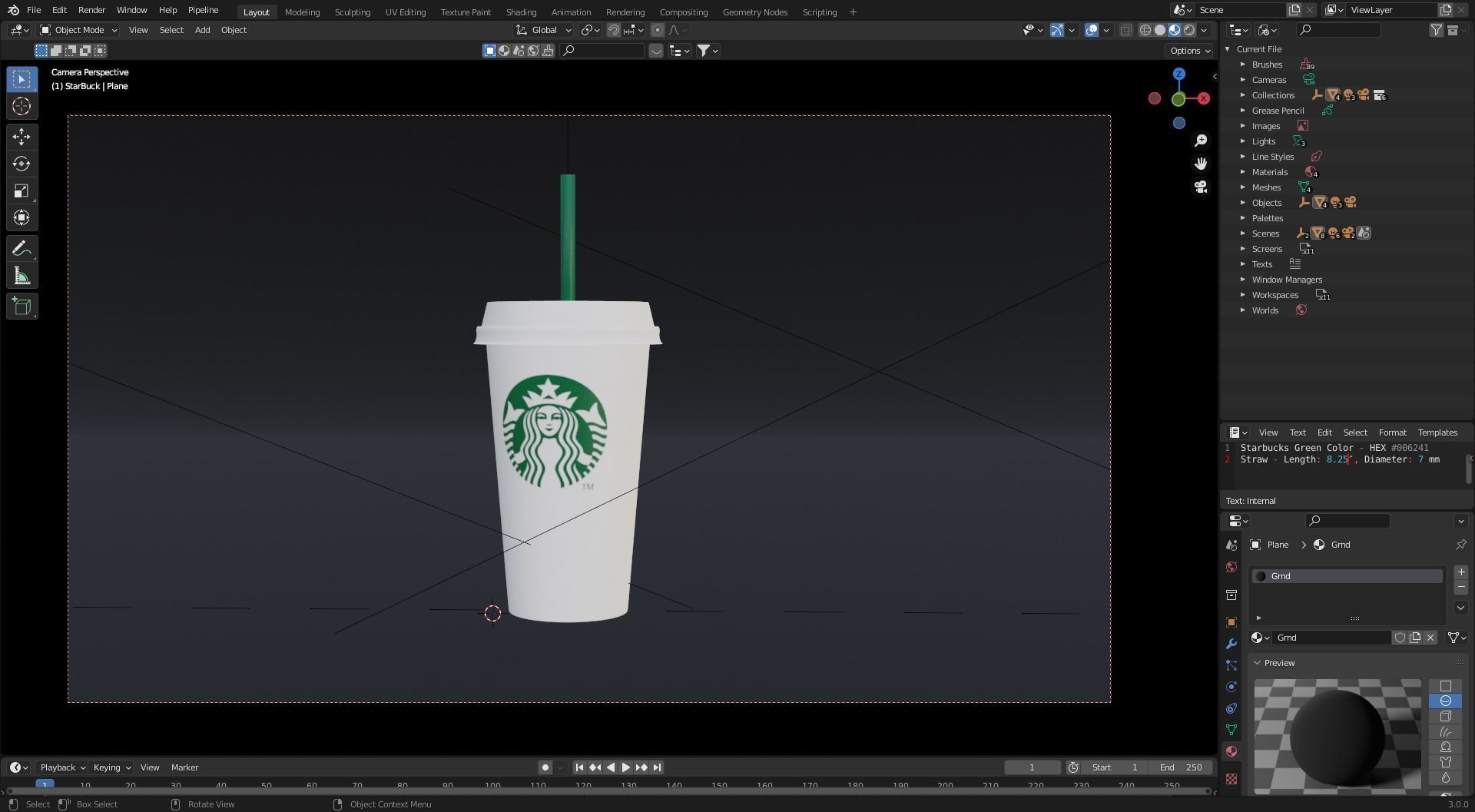
Task: Switch to solid viewport shading
Action: [x=1159, y=30]
